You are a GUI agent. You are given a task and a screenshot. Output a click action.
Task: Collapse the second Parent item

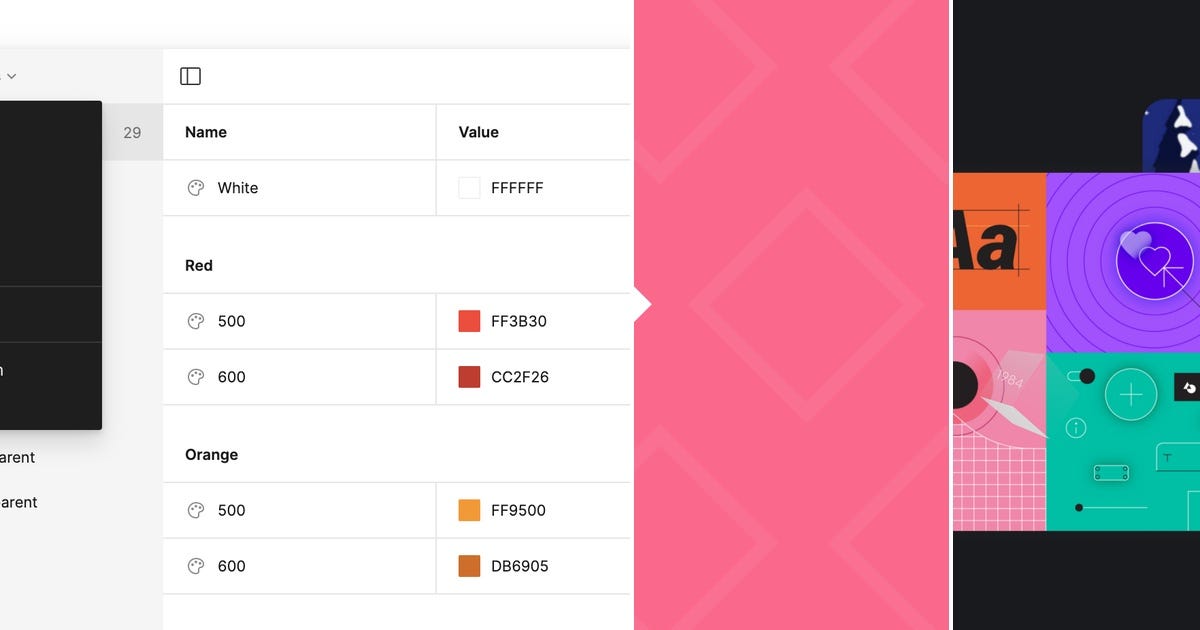17,502
